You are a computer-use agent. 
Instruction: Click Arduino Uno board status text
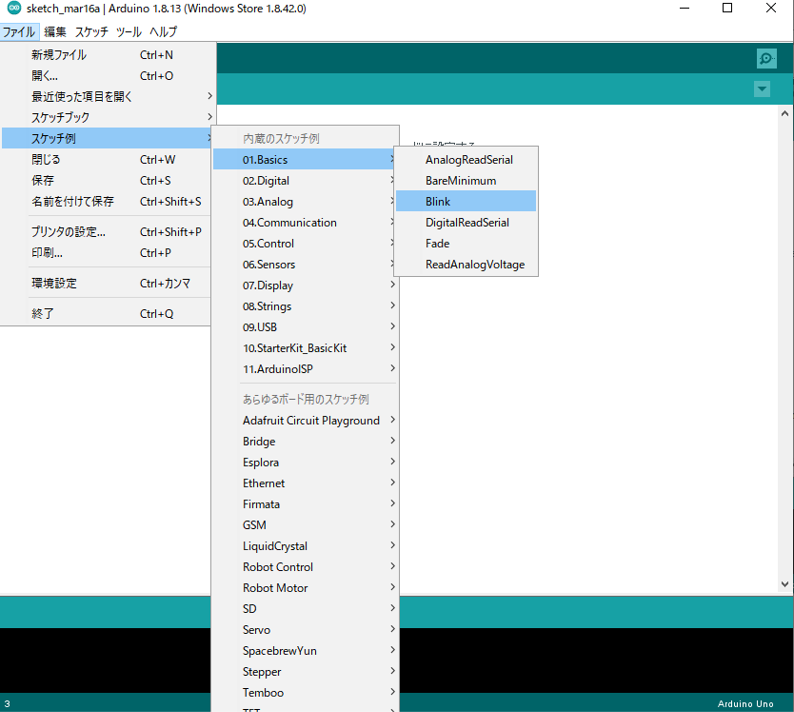(x=745, y=703)
